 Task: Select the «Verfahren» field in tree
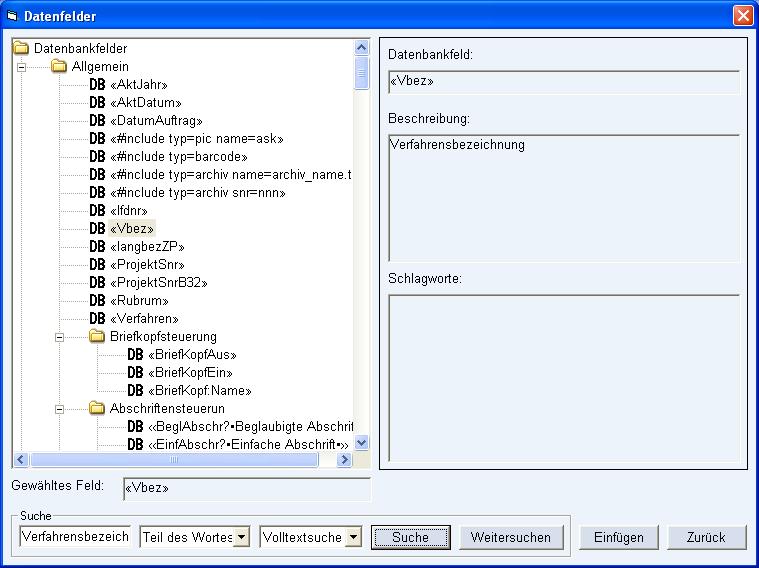coord(144,319)
